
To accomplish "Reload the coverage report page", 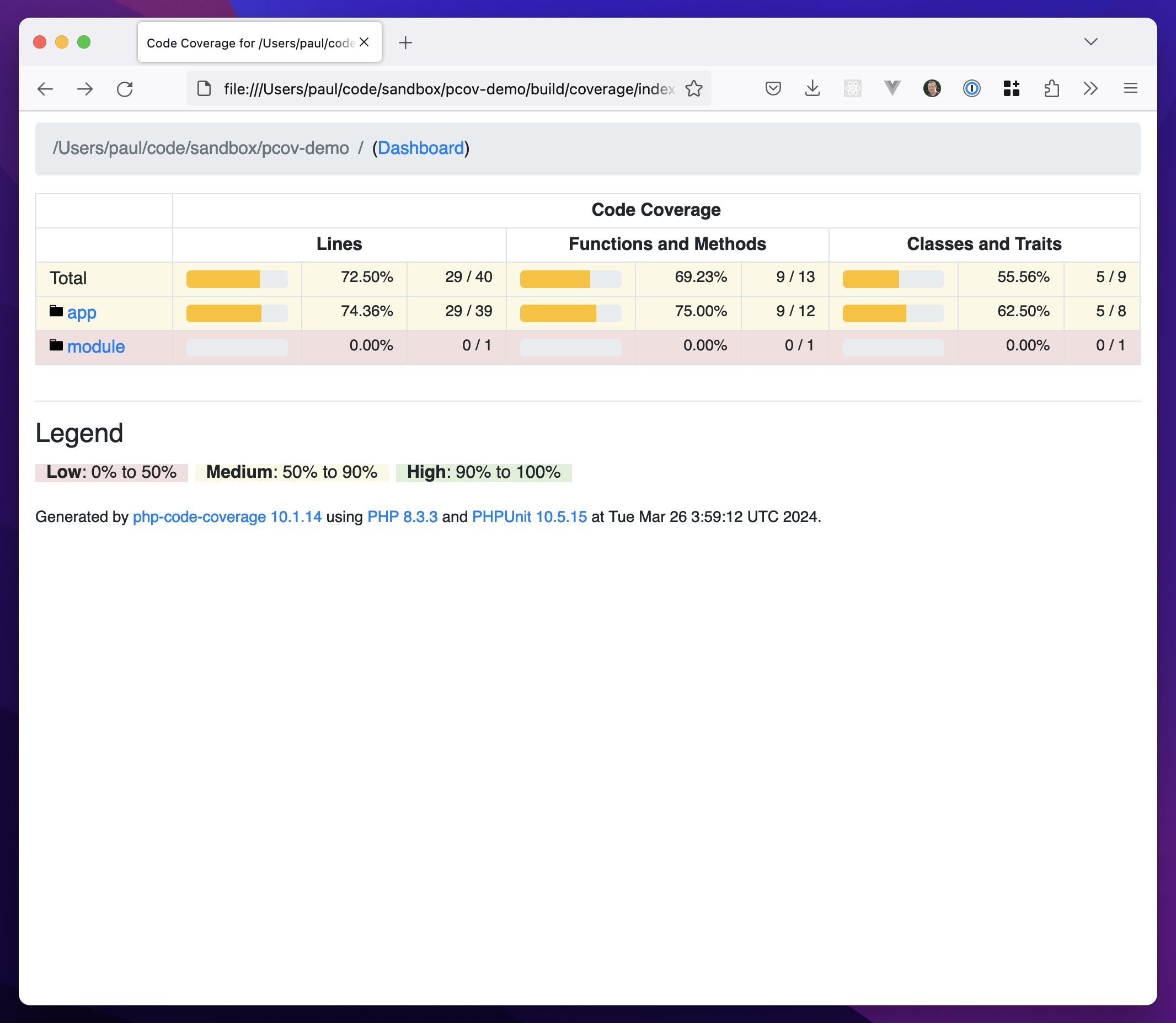I will click(x=125, y=88).
